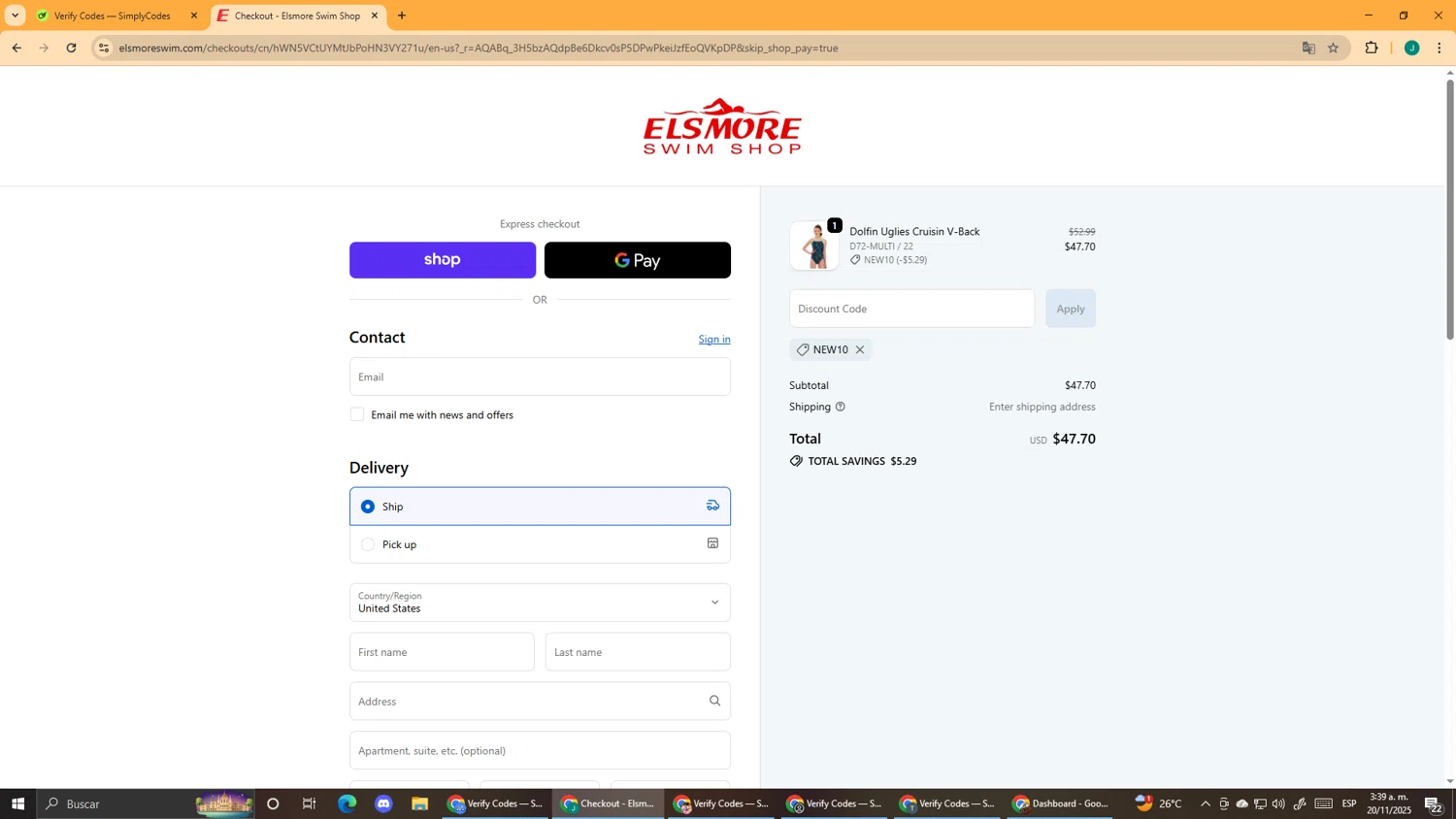Click the Cortana circle icon on taskbar
This screenshot has width=1456, height=819.
click(273, 803)
